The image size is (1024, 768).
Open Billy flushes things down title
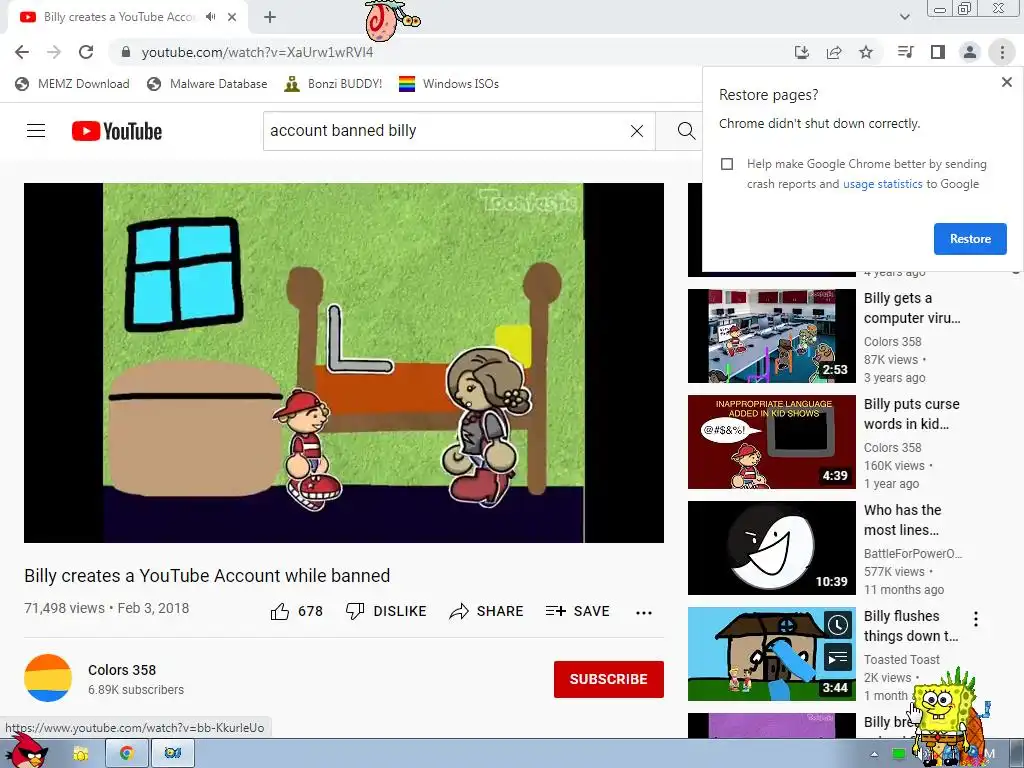[911, 626]
